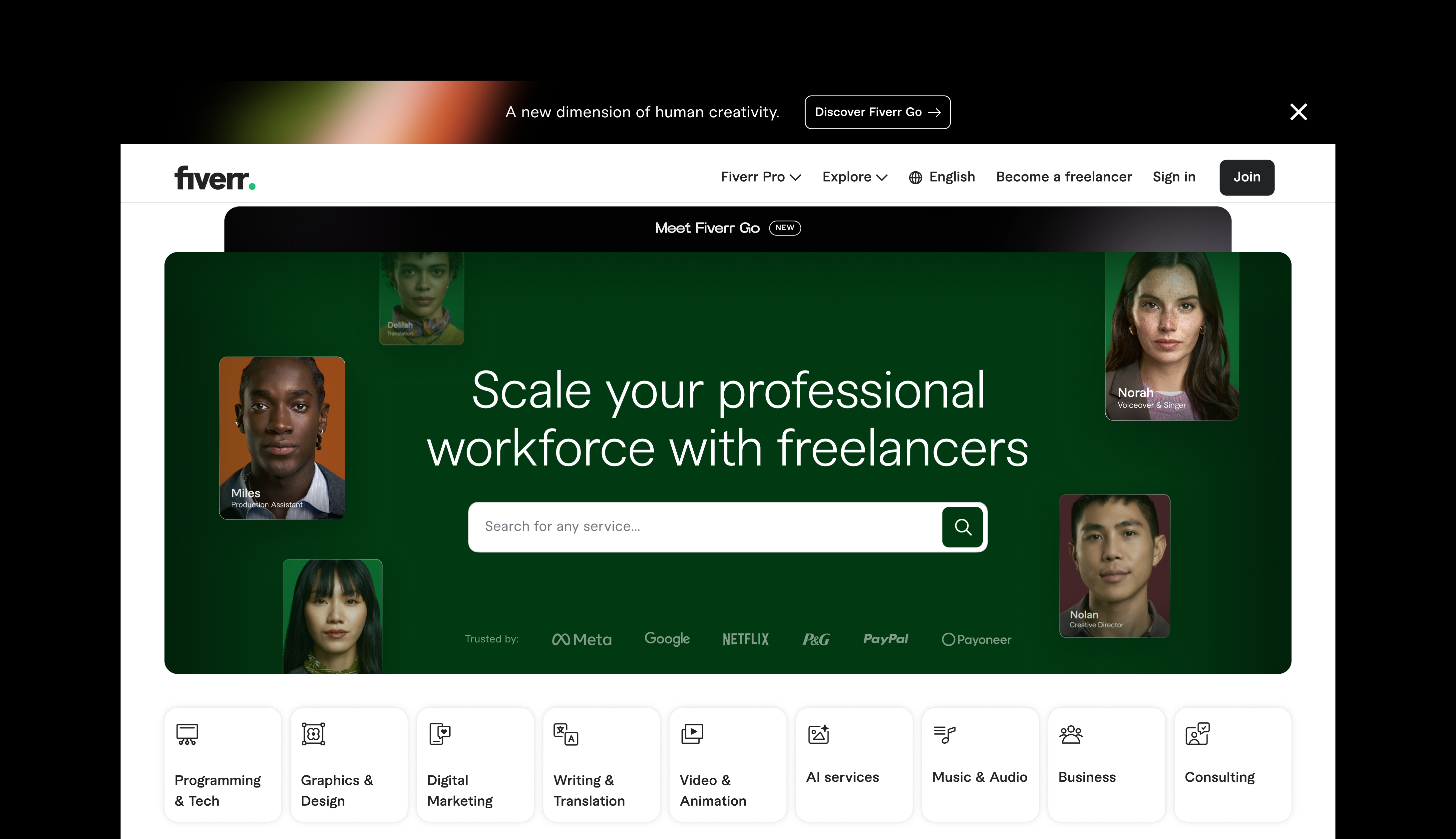The image size is (1456, 839).
Task: Click 'A new dimension of human creativity.' text
Action: pyautogui.click(x=642, y=112)
